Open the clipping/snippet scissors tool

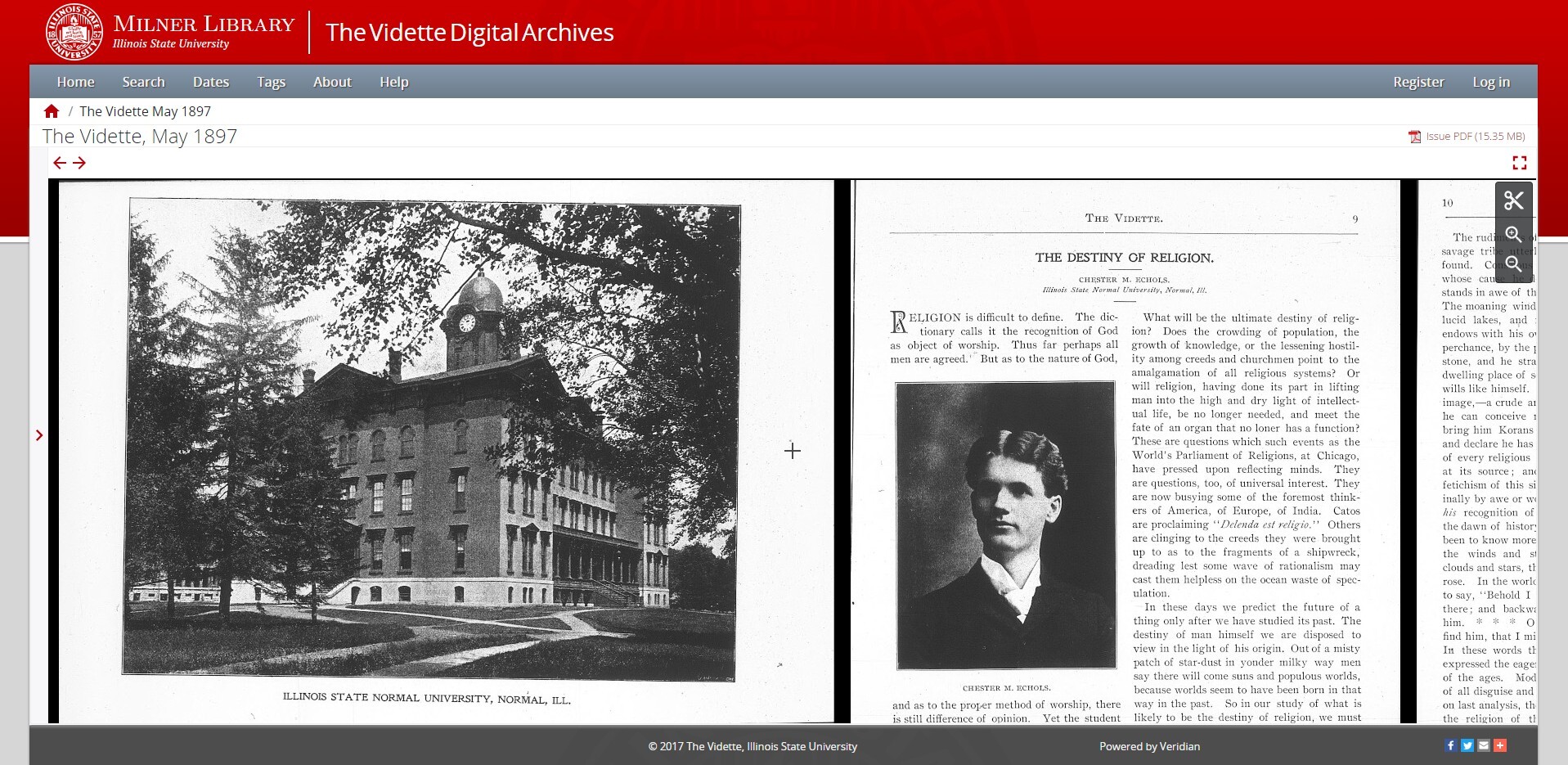[1514, 199]
